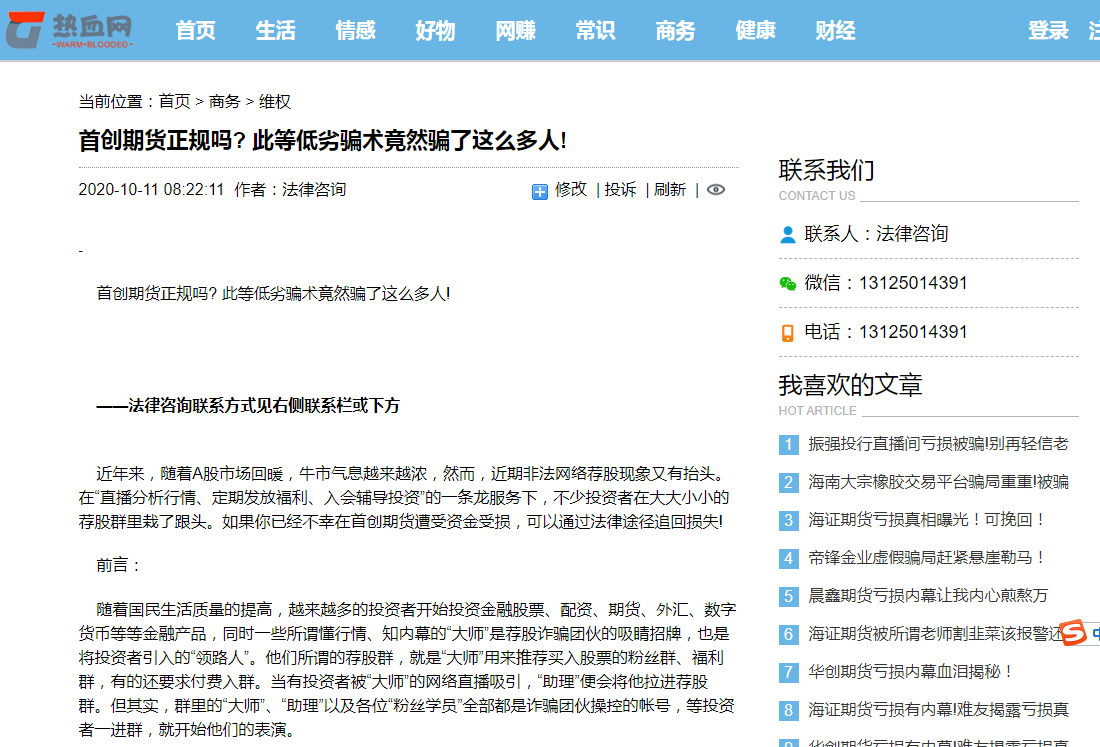Open article 华创期货亏损内幕血泪揭秘
The height and width of the screenshot is (747, 1100).
911,672
